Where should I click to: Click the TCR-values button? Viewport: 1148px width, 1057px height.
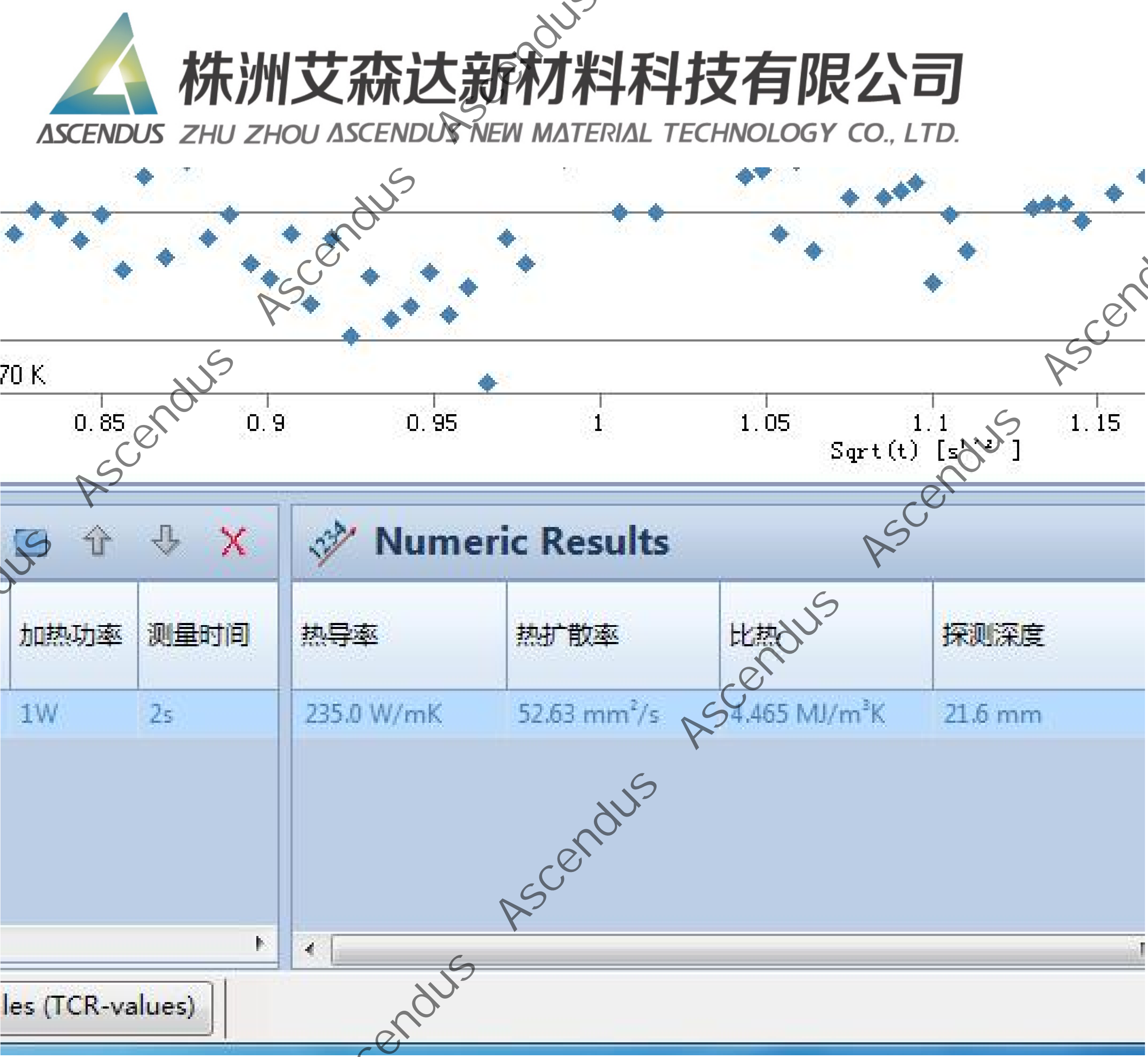106,1007
